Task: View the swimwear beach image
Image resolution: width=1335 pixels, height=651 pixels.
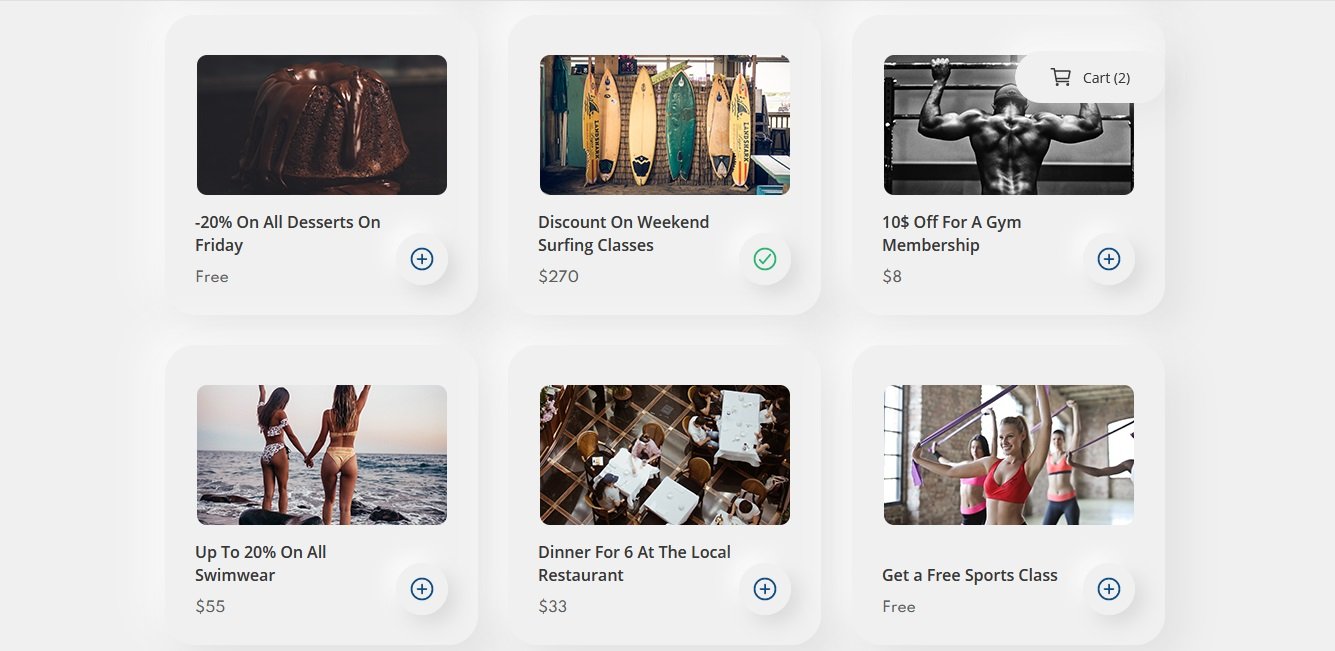Action: tap(322, 455)
